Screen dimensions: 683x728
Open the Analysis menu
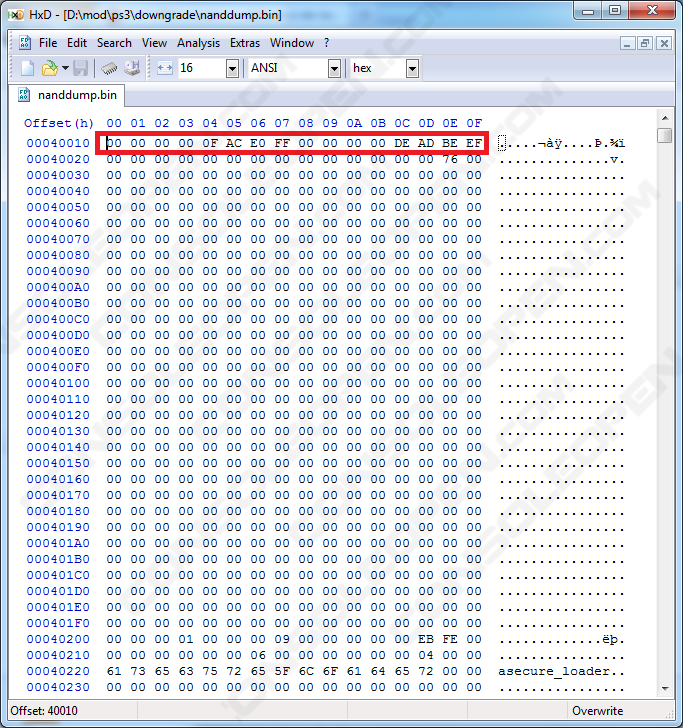tap(198, 43)
